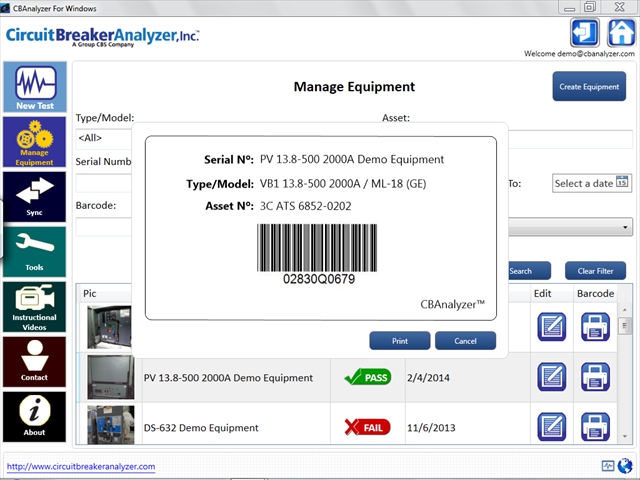Edit the PV 13.8-500 2000A Demo Equipment row

(x=552, y=377)
